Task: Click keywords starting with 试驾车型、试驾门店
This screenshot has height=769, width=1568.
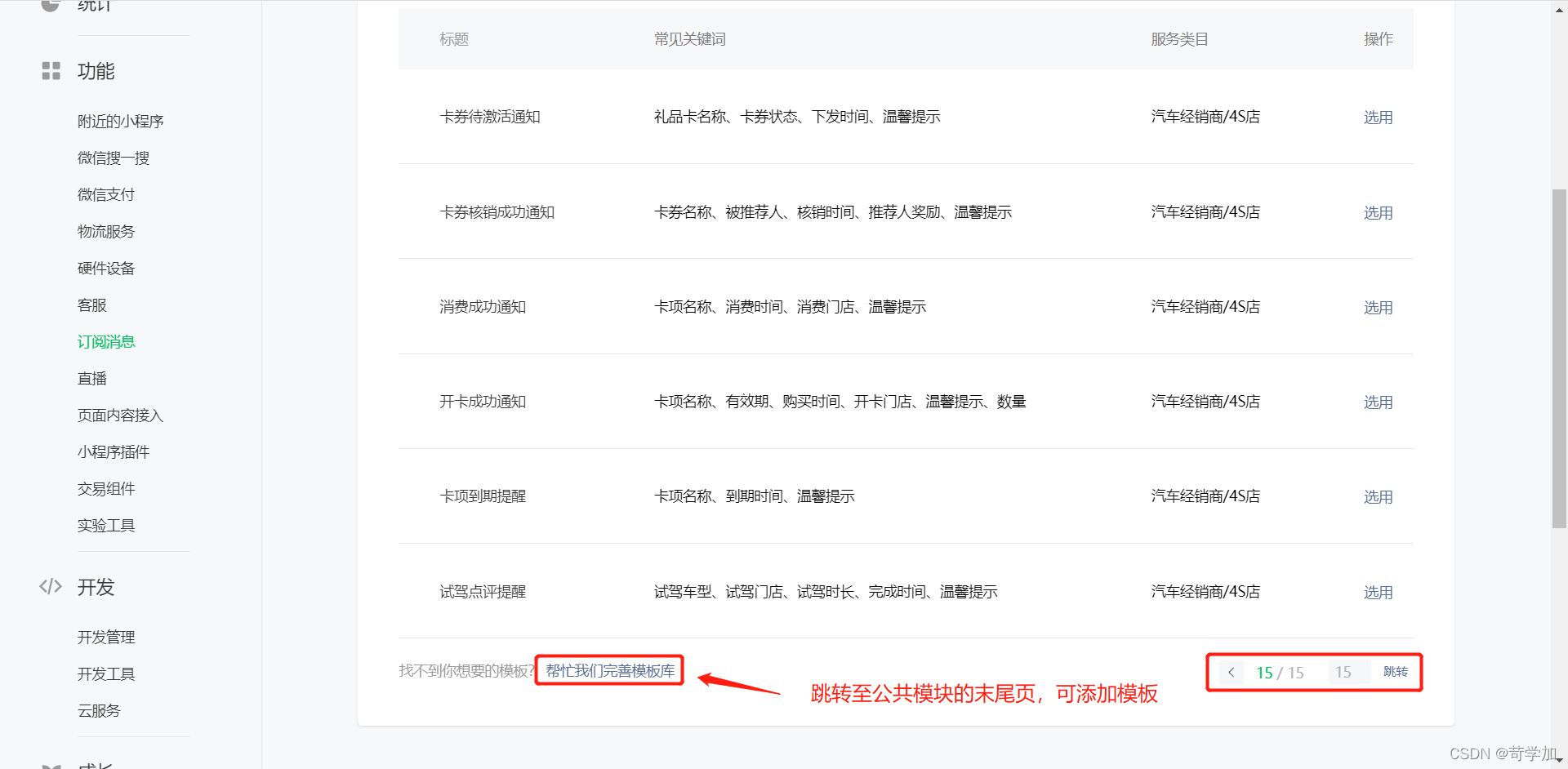Action: click(x=826, y=592)
